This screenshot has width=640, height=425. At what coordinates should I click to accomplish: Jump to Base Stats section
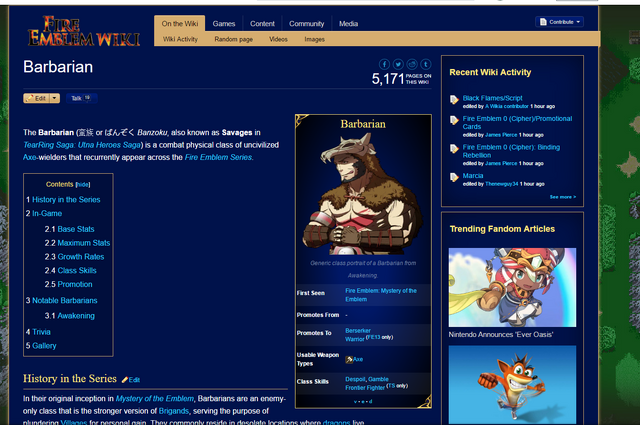point(76,229)
